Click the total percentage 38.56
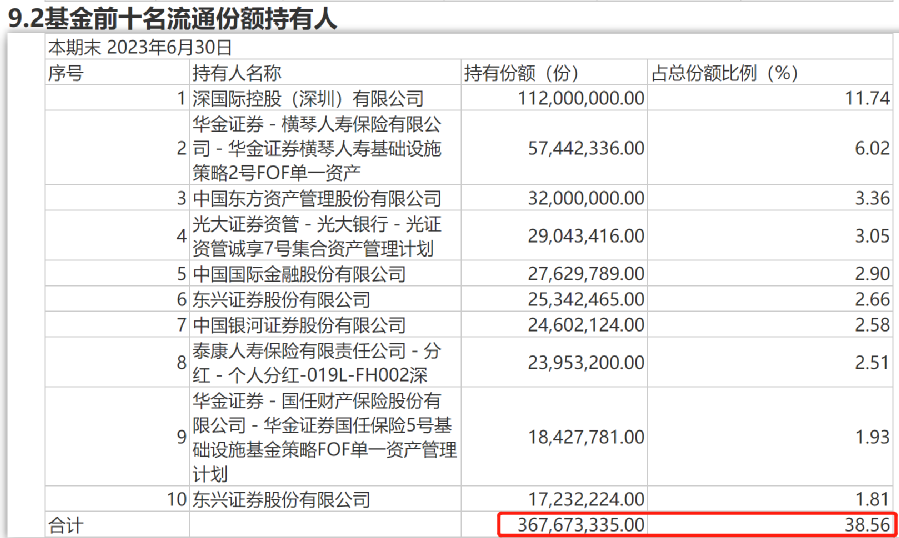The image size is (899, 538). 867,525
